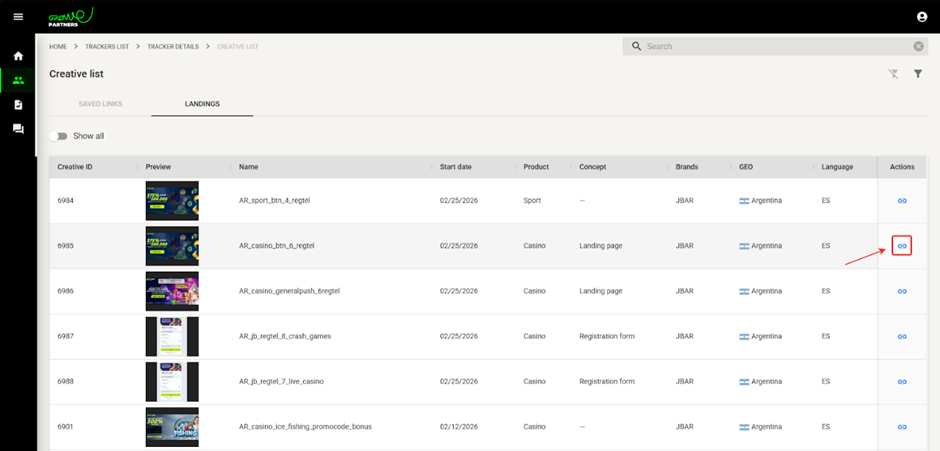
Task: Go to Tracker Details breadcrumb
Action: pos(173,47)
